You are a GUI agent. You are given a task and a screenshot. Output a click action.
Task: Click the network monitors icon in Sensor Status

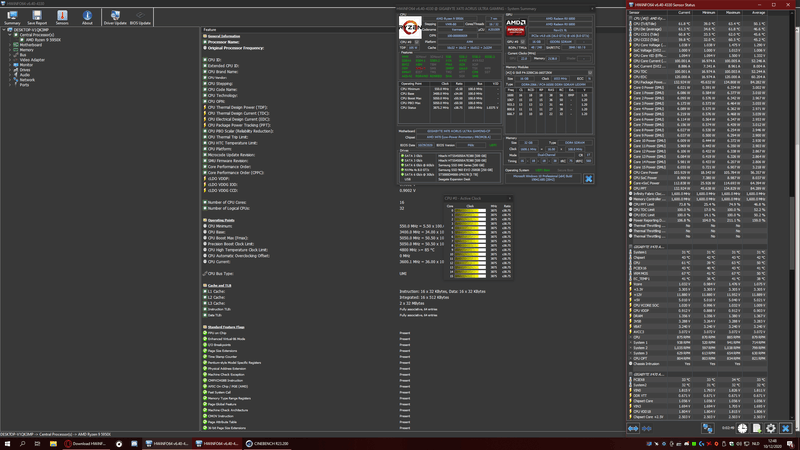coord(707,429)
